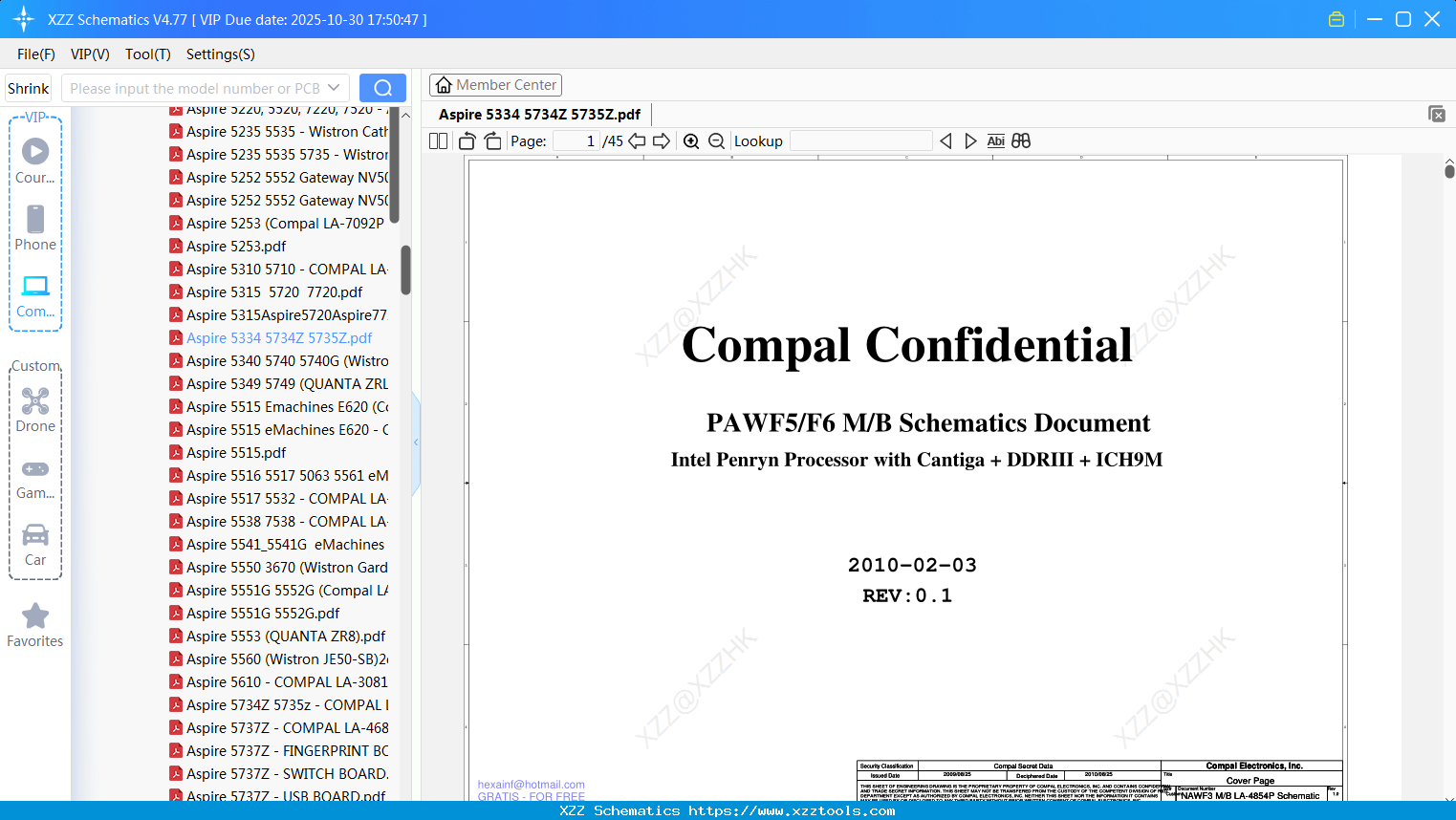Click the Abi text match option icon
The height and width of the screenshot is (820, 1456).
[x=996, y=141]
